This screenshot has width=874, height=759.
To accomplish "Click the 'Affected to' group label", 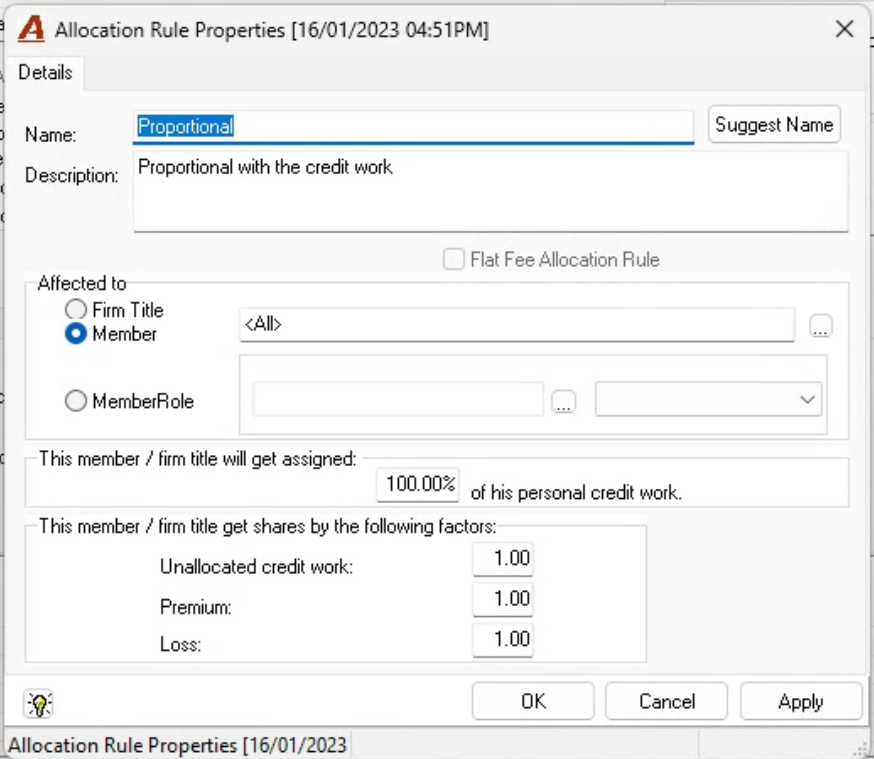I will (x=82, y=284).
